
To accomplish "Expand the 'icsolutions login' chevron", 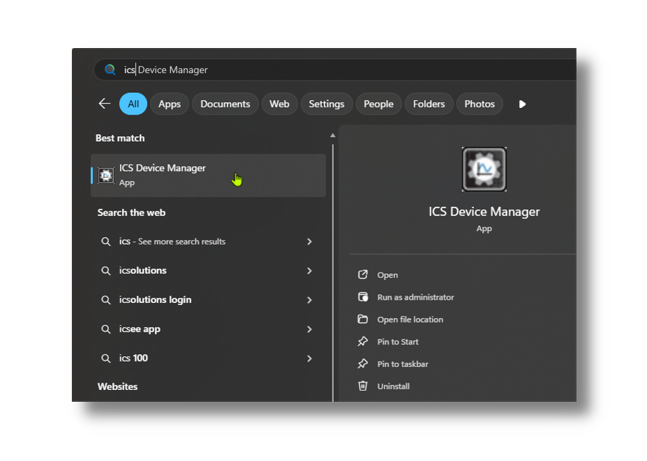I will tap(309, 300).
